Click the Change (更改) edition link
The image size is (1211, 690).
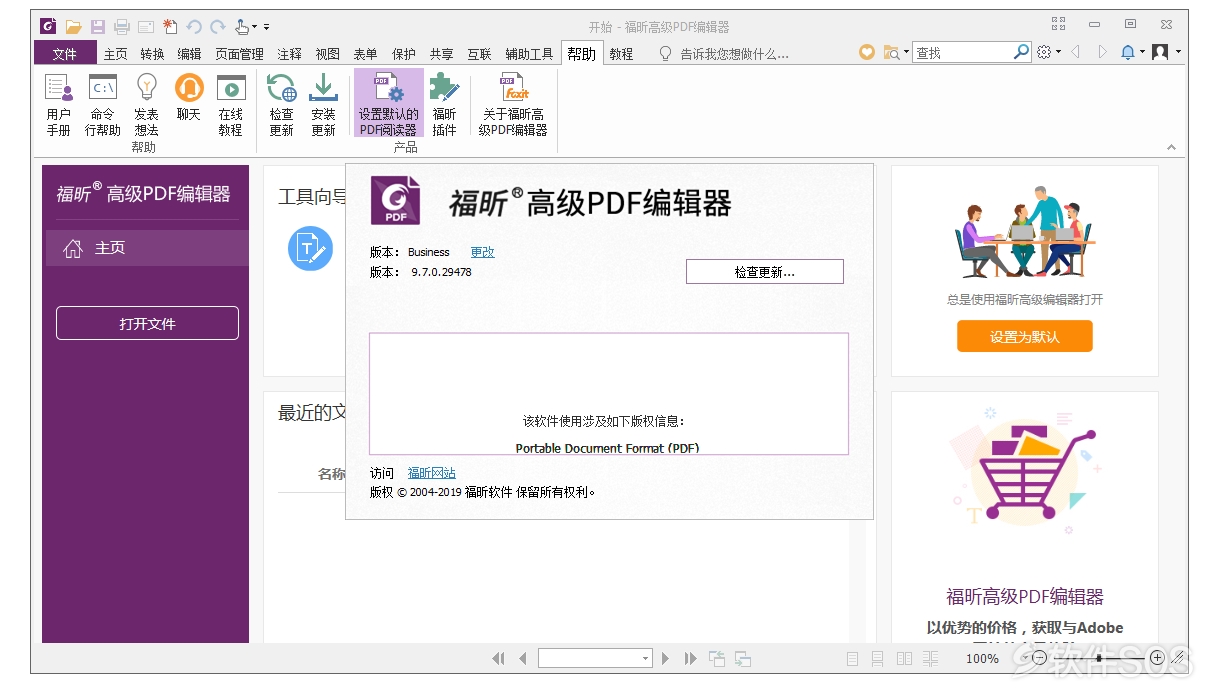[483, 252]
